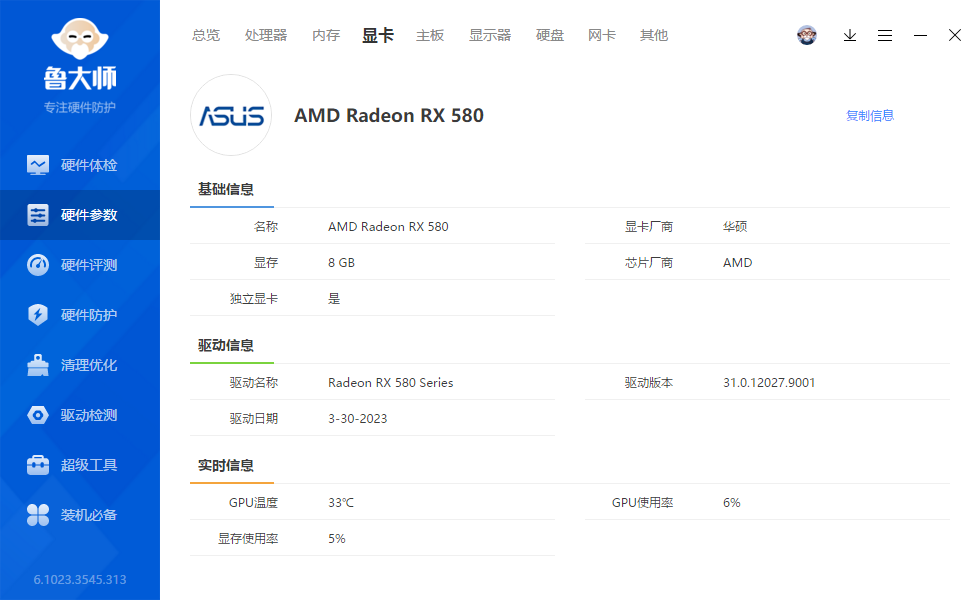Show the 其他 tab
The width and height of the screenshot is (980, 600).
(x=654, y=36)
